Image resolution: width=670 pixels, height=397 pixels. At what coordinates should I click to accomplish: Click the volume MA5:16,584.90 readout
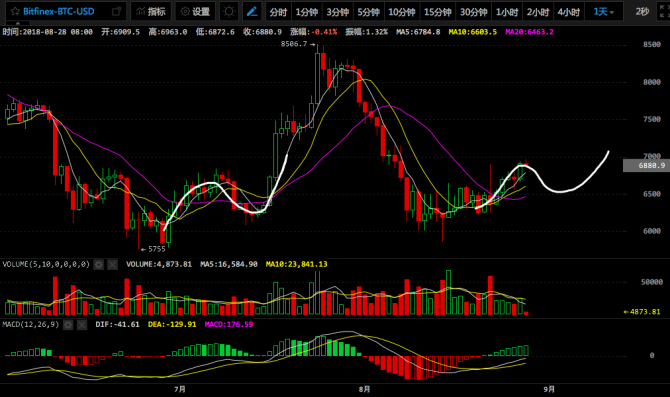coord(229,265)
